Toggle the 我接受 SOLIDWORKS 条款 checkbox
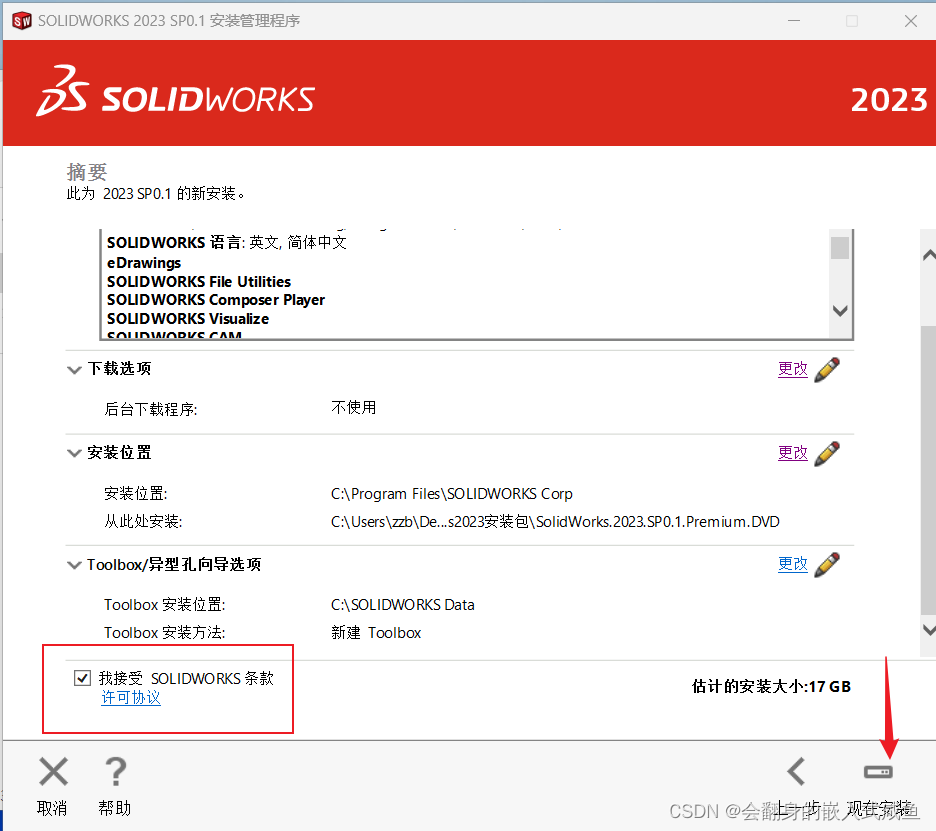 click(82, 678)
